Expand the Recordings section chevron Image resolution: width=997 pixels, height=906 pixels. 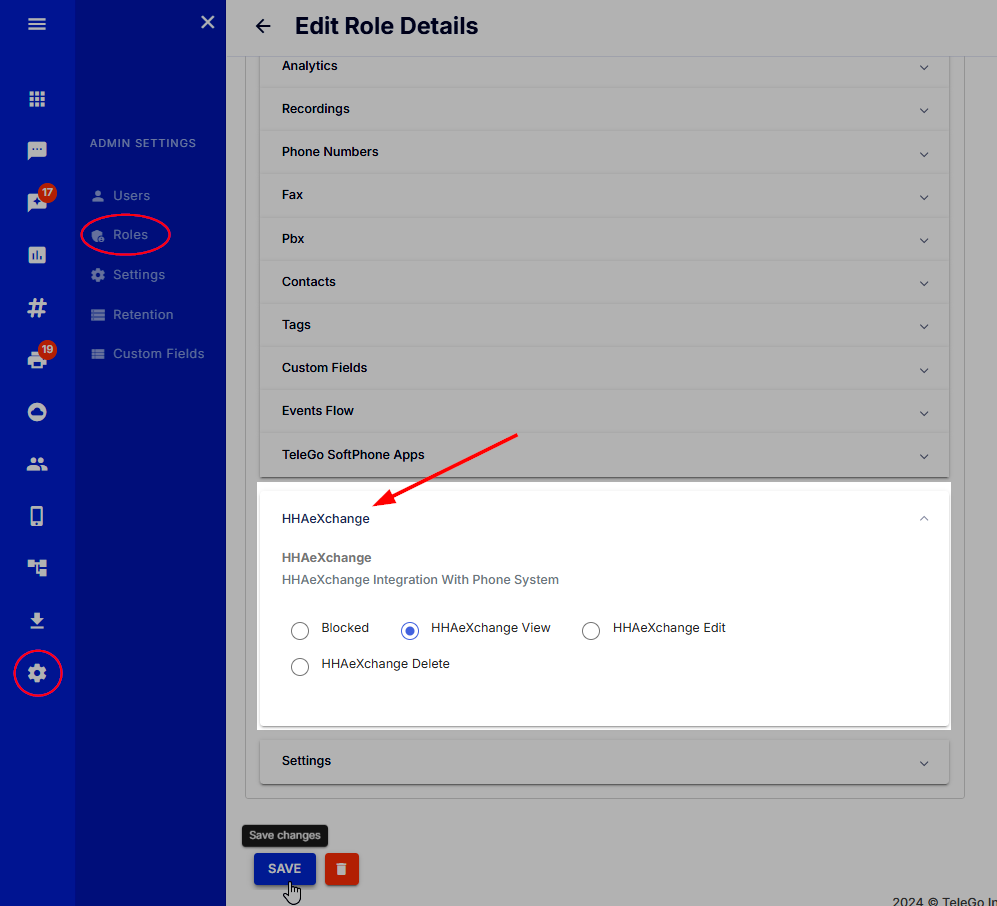924,111
